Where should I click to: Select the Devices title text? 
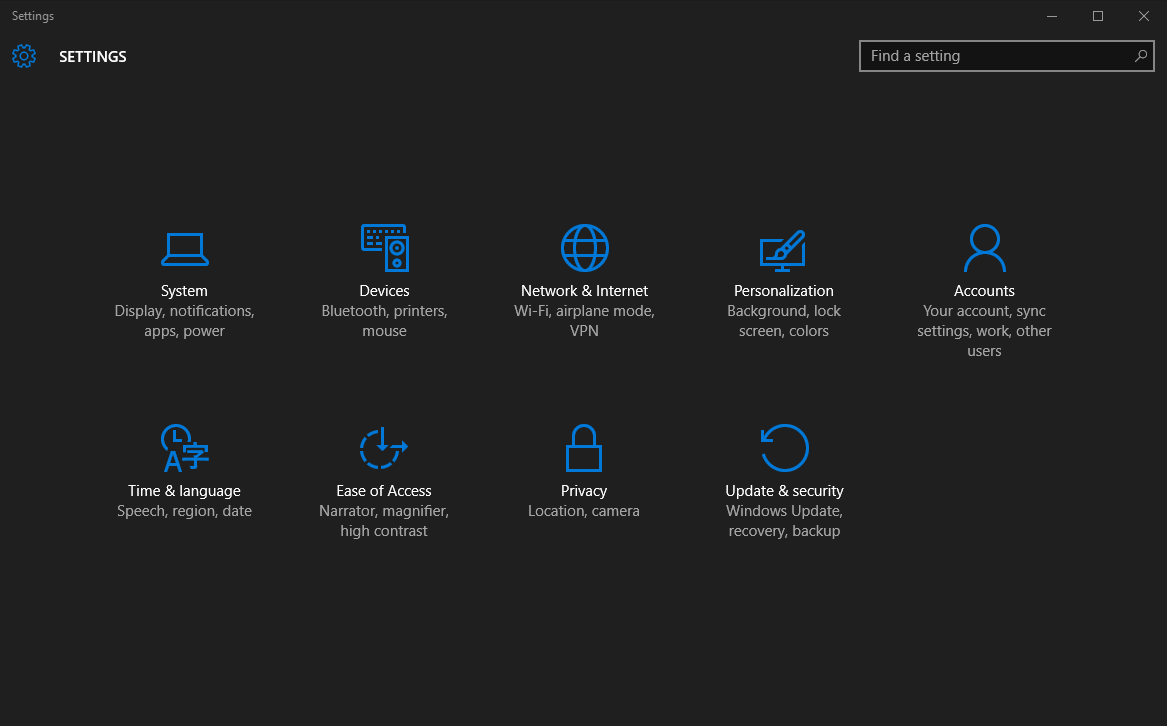pos(384,291)
